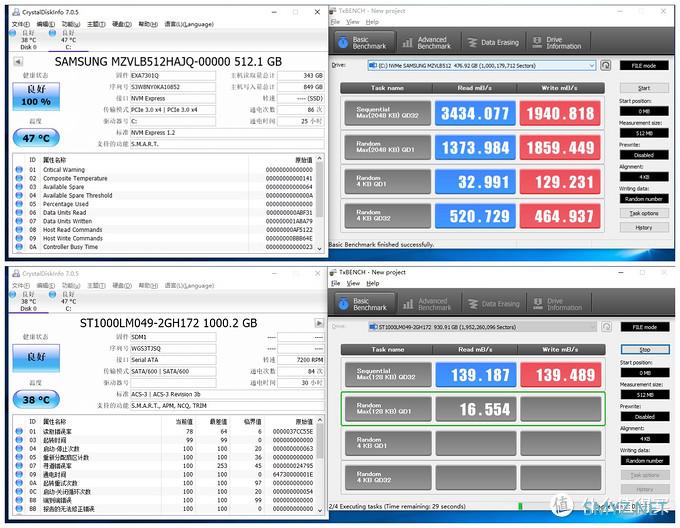Click the refresh icon beside the Samsung drive dropdown
The height and width of the screenshot is (528, 680).
pos(606,65)
